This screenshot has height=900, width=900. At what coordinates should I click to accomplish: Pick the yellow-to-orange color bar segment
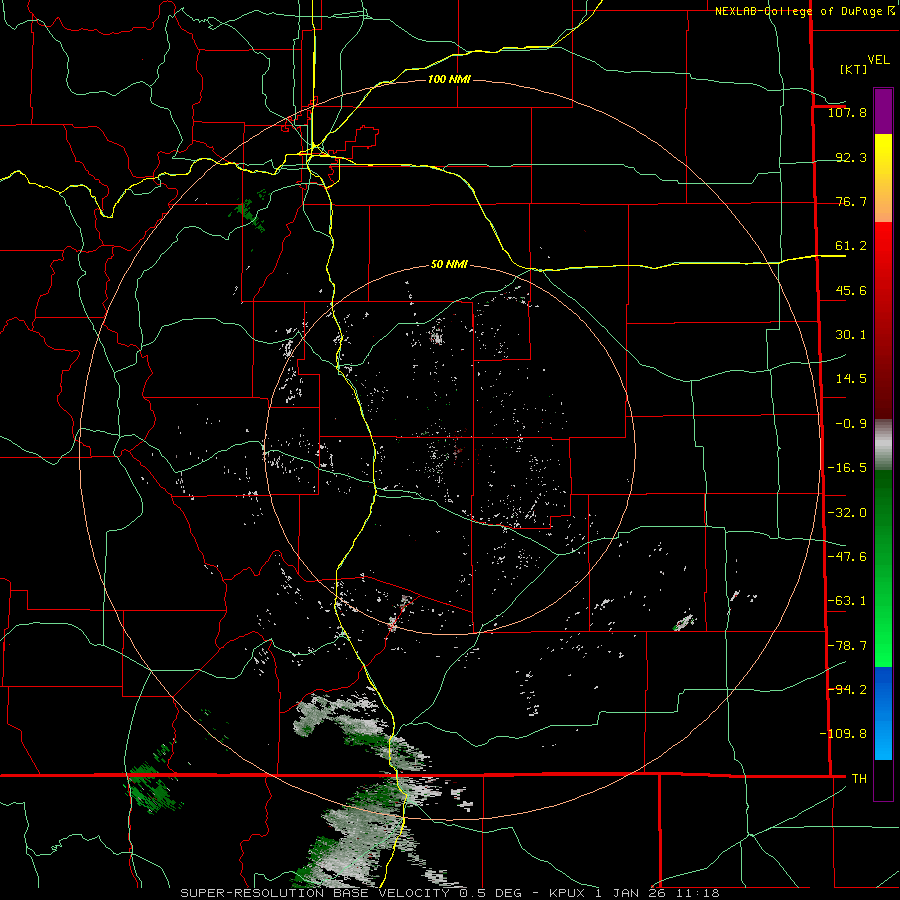coord(883,178)
